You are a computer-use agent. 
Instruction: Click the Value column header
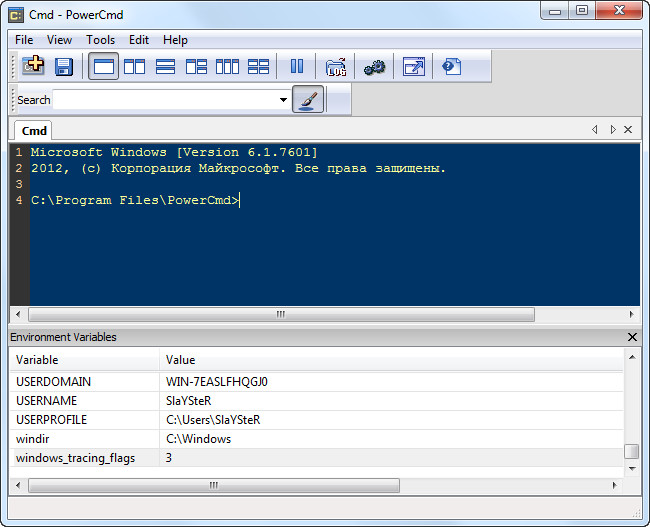pyautogui.click(x=180, y=360)
